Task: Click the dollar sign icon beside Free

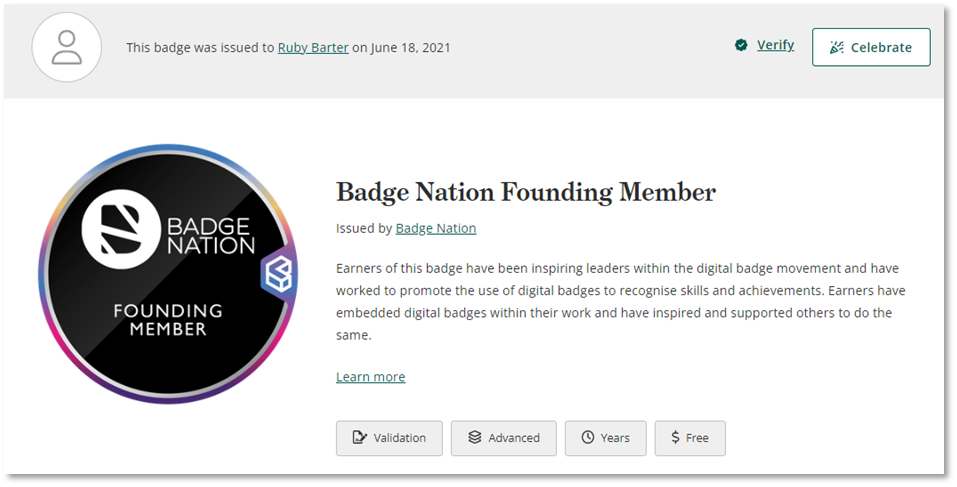Action: [x=675, y=438]
